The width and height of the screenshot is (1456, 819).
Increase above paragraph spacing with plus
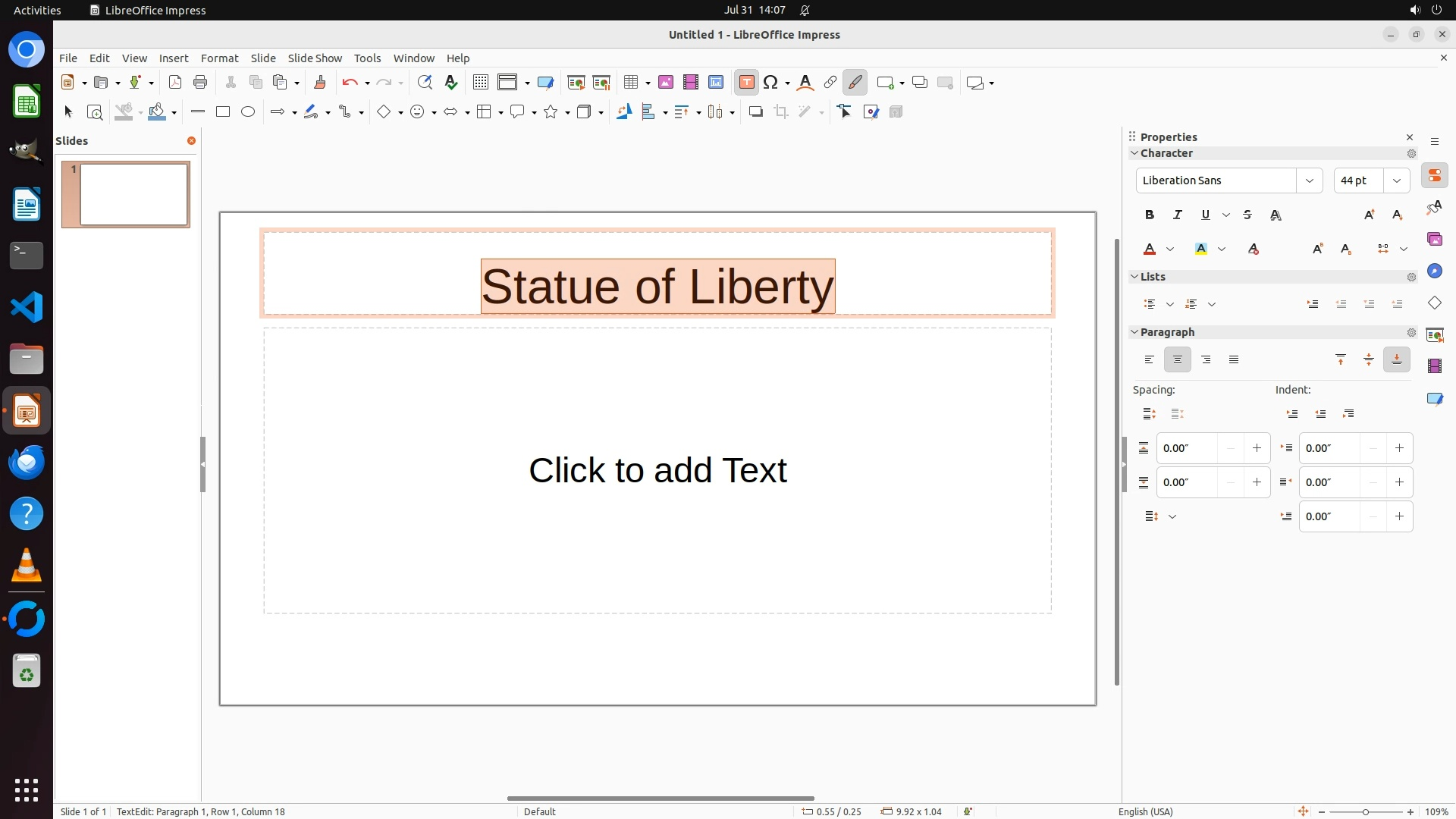(x=1257, y=448)
